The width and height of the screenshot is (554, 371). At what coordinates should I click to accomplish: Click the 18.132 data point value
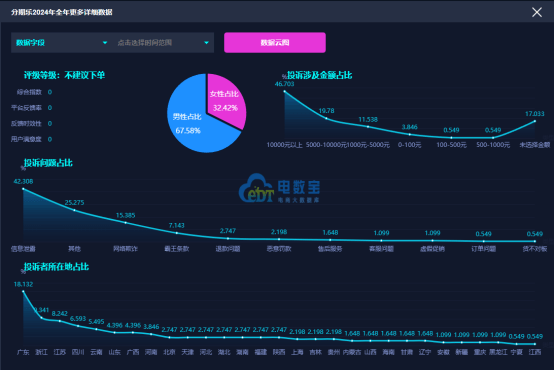tap(23, 284)
